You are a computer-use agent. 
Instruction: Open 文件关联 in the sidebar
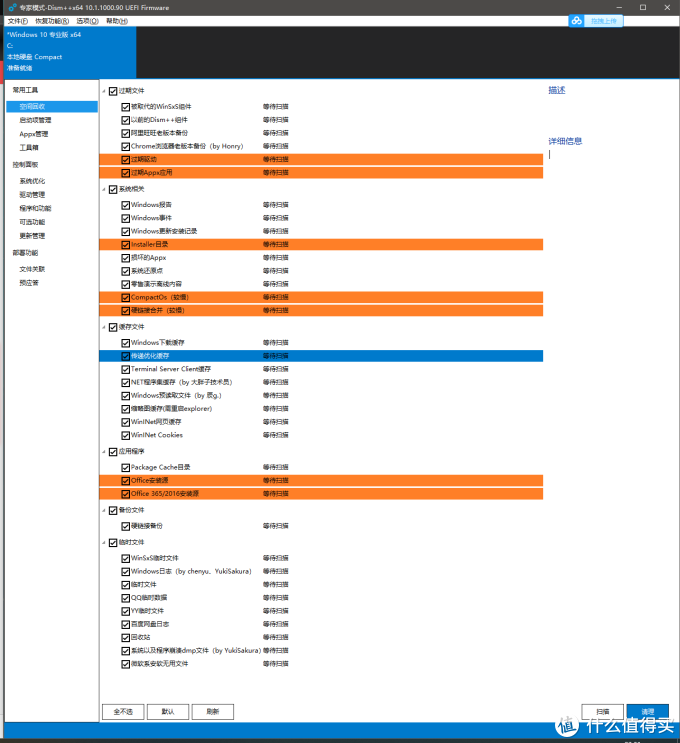pyautogui.click(x=32, y=269)
